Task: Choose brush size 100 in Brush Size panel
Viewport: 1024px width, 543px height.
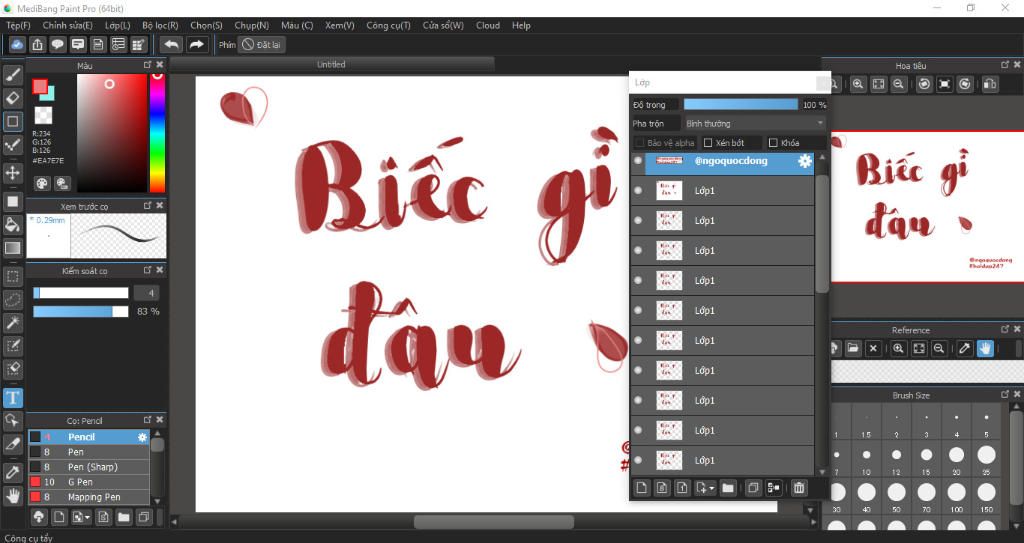Action: [956, 497]
